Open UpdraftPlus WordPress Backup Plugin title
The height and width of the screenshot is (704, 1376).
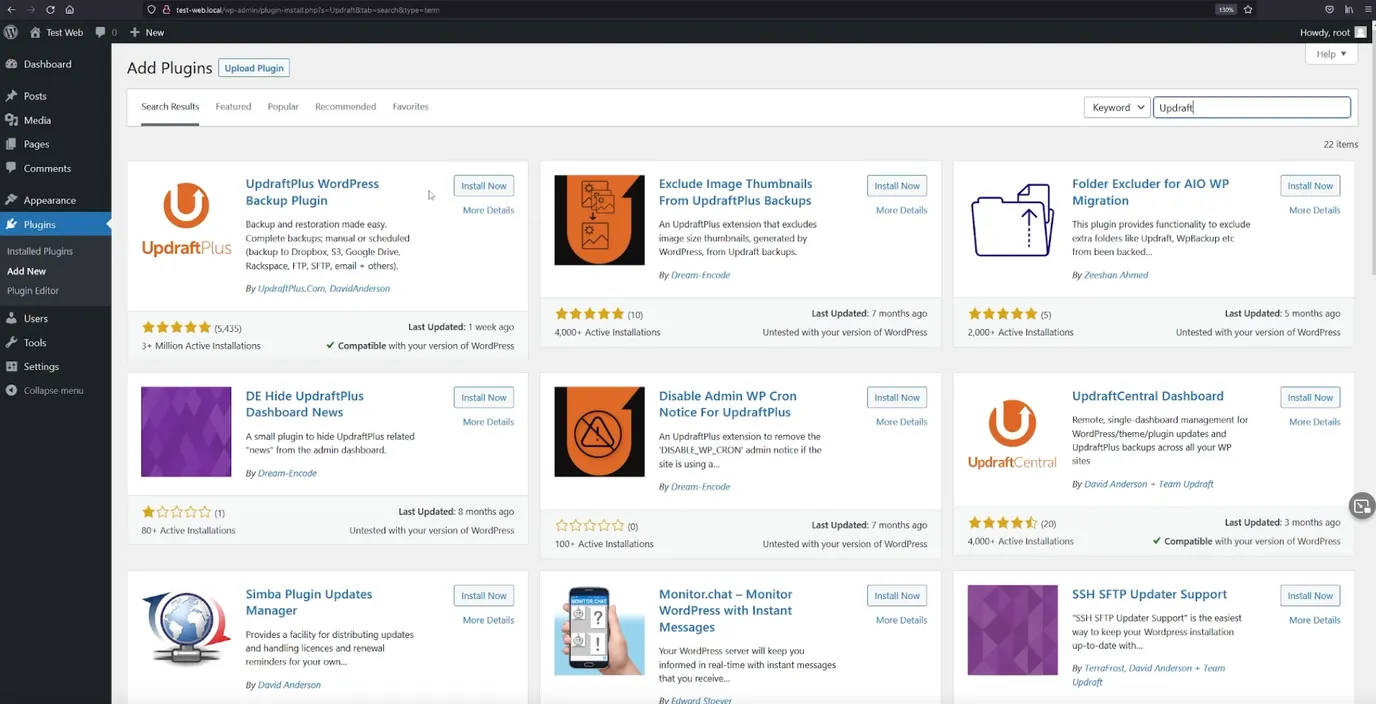[x=312, y=192]
